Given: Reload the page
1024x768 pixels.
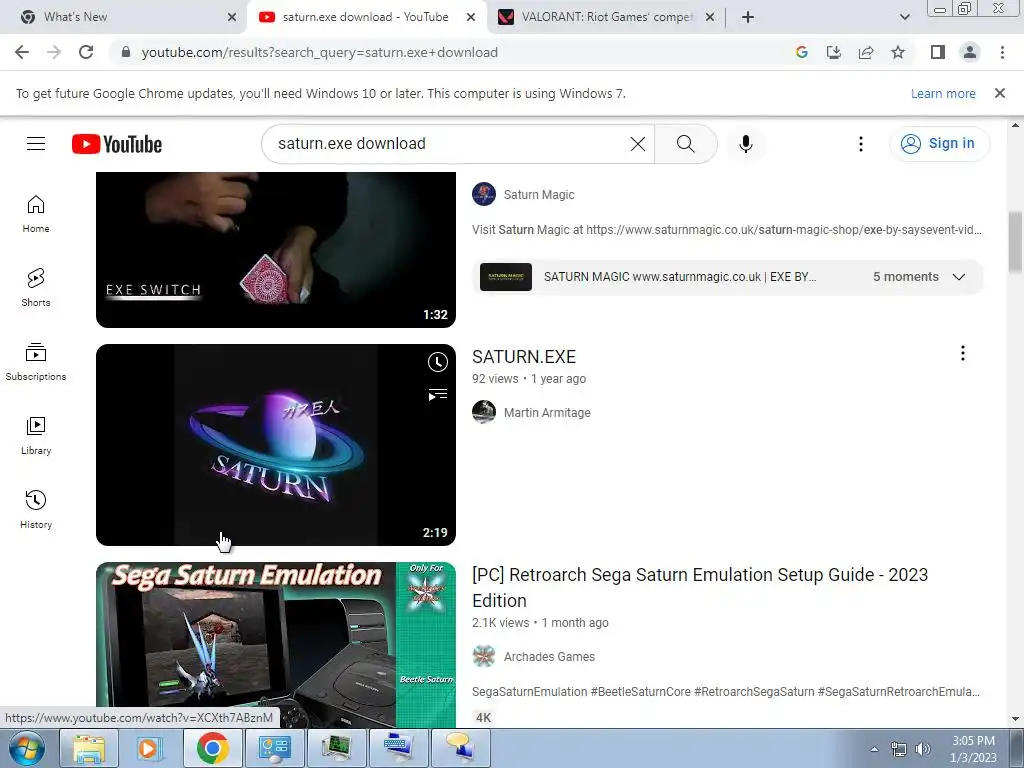Looking at the screenshot, I should click(86, 52).
